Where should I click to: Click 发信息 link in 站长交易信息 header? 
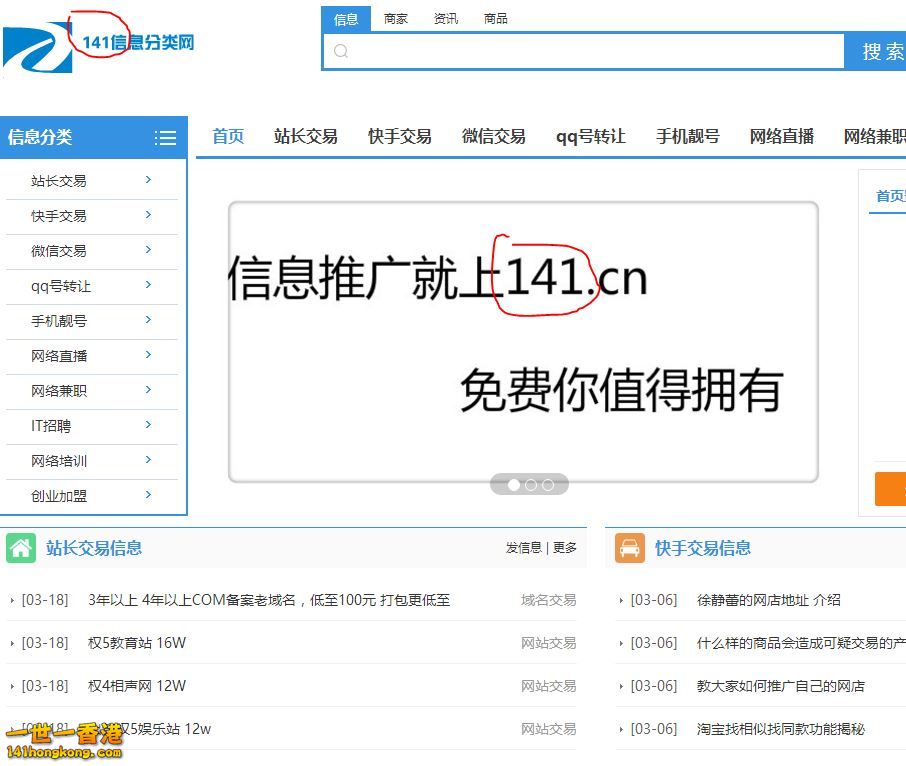(x=523, y=548)
